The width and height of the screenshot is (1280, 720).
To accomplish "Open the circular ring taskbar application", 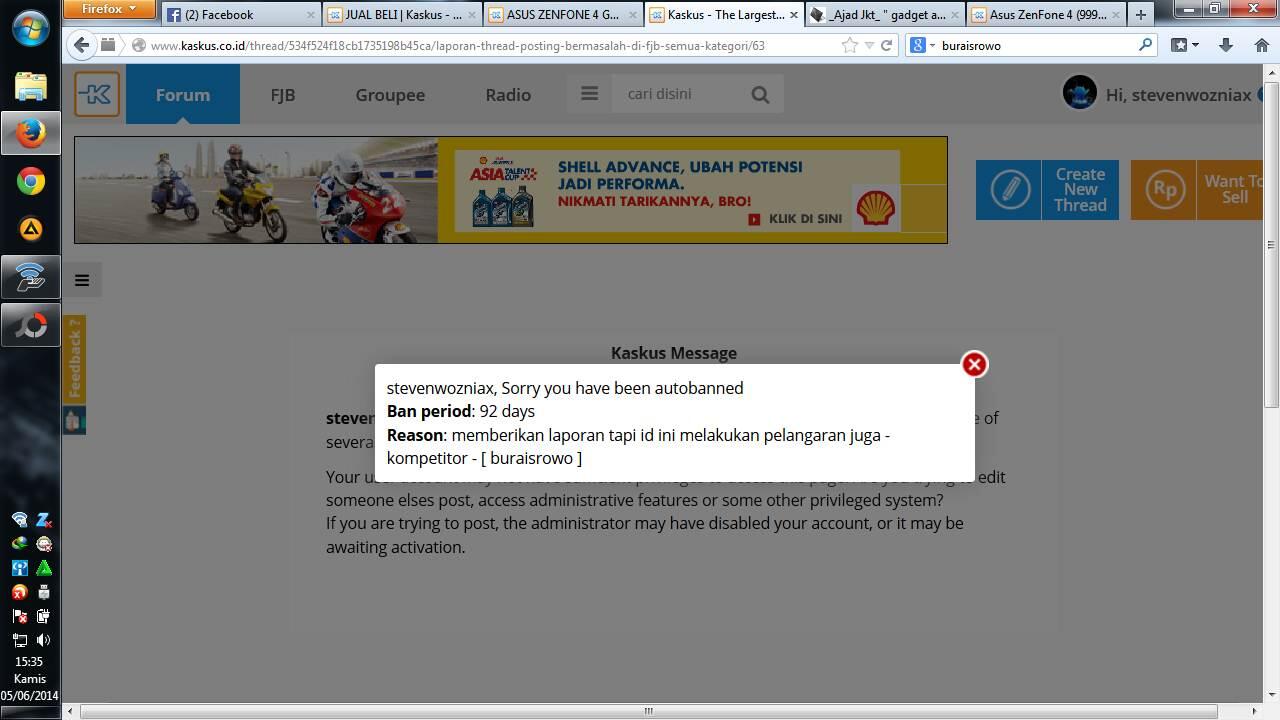I will tap(30, 325).
